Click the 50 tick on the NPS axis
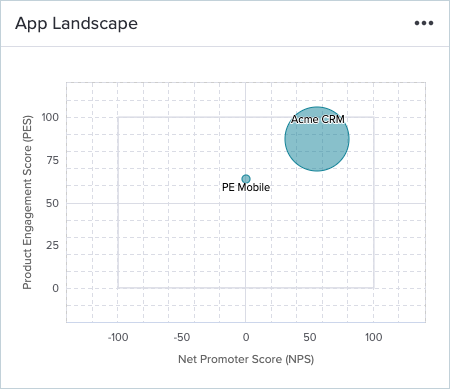This screenshot has width=450, height=389. (x=310, y=337)
